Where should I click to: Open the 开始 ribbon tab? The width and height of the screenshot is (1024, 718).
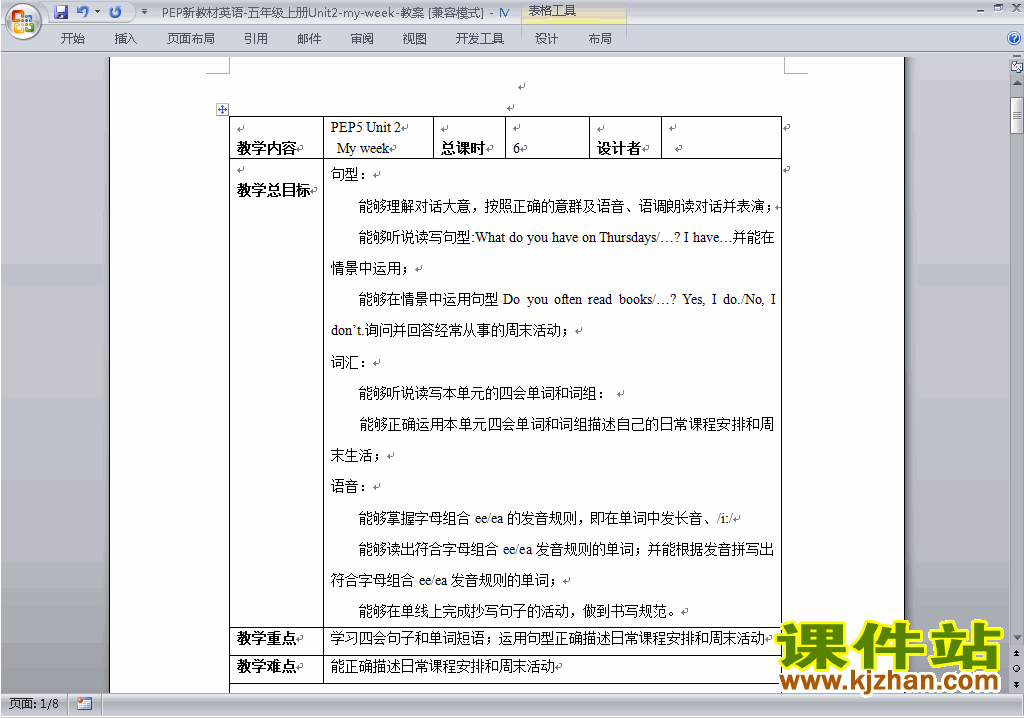[72, 39]
